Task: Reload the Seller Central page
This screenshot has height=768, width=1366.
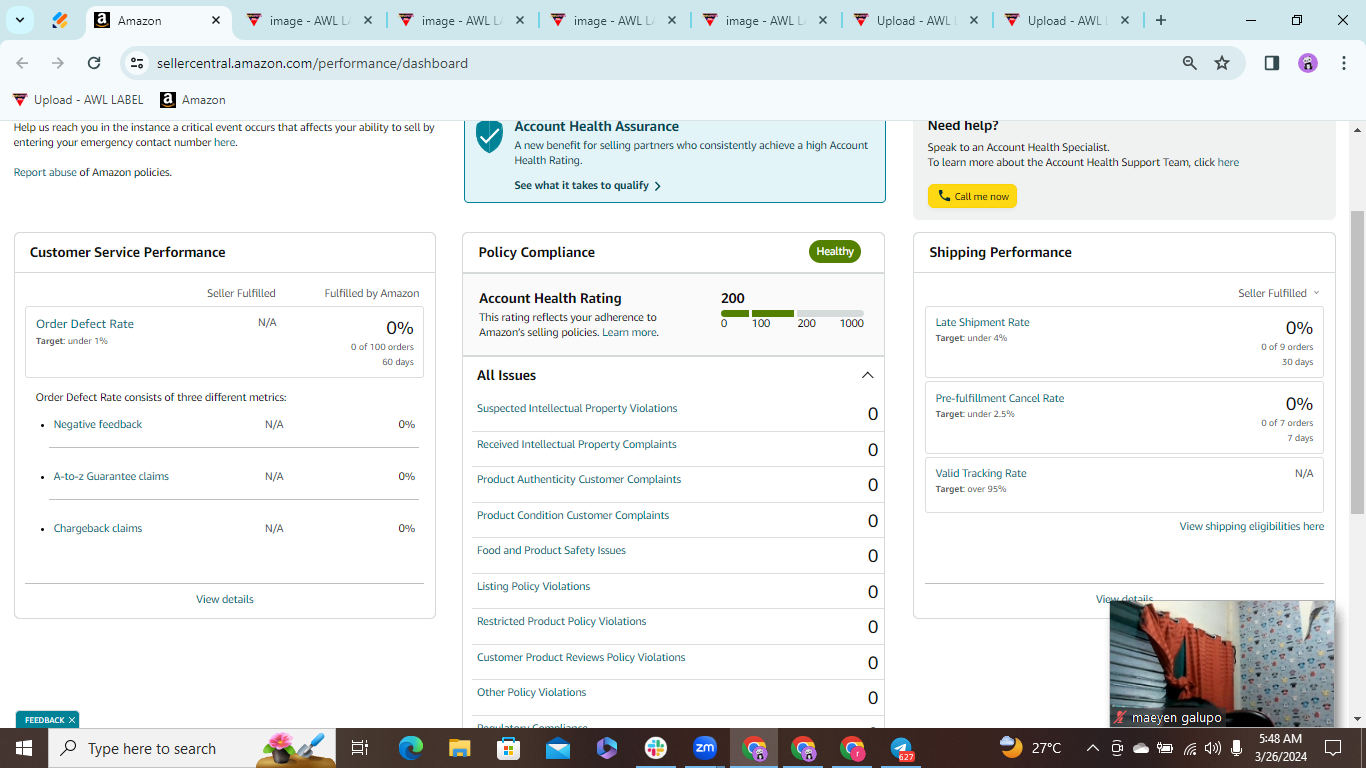Action: pyautogui.click(x=94, y=63)
